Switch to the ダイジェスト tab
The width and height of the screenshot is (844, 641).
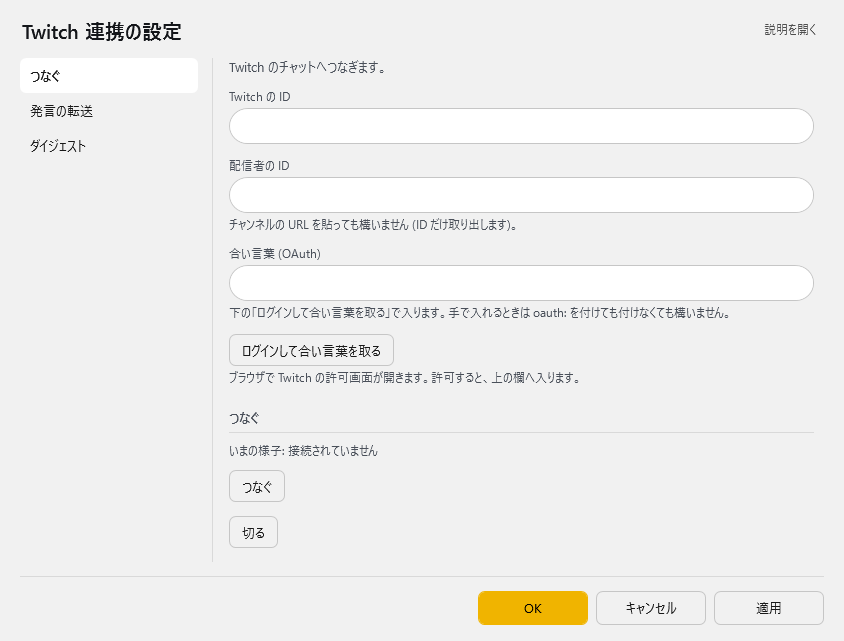109,146
